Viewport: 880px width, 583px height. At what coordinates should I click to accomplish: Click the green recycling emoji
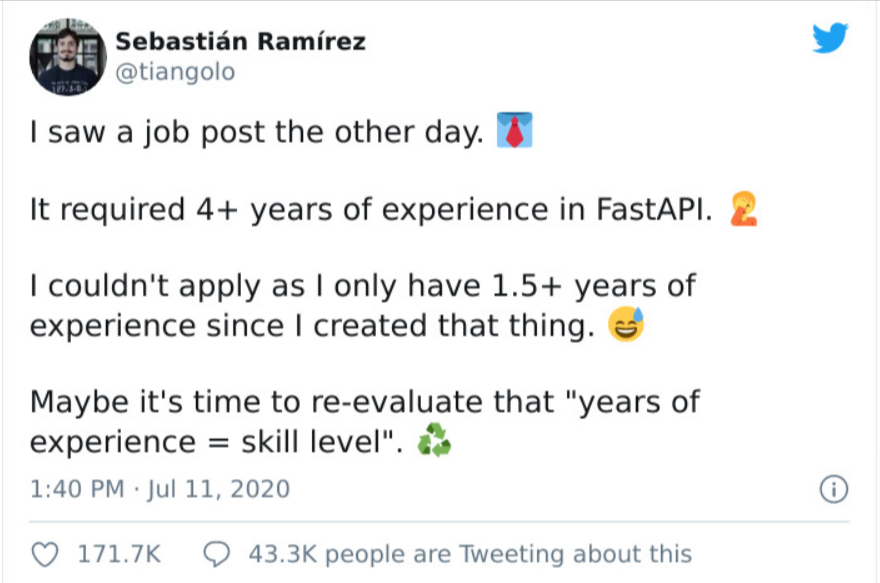434,441
